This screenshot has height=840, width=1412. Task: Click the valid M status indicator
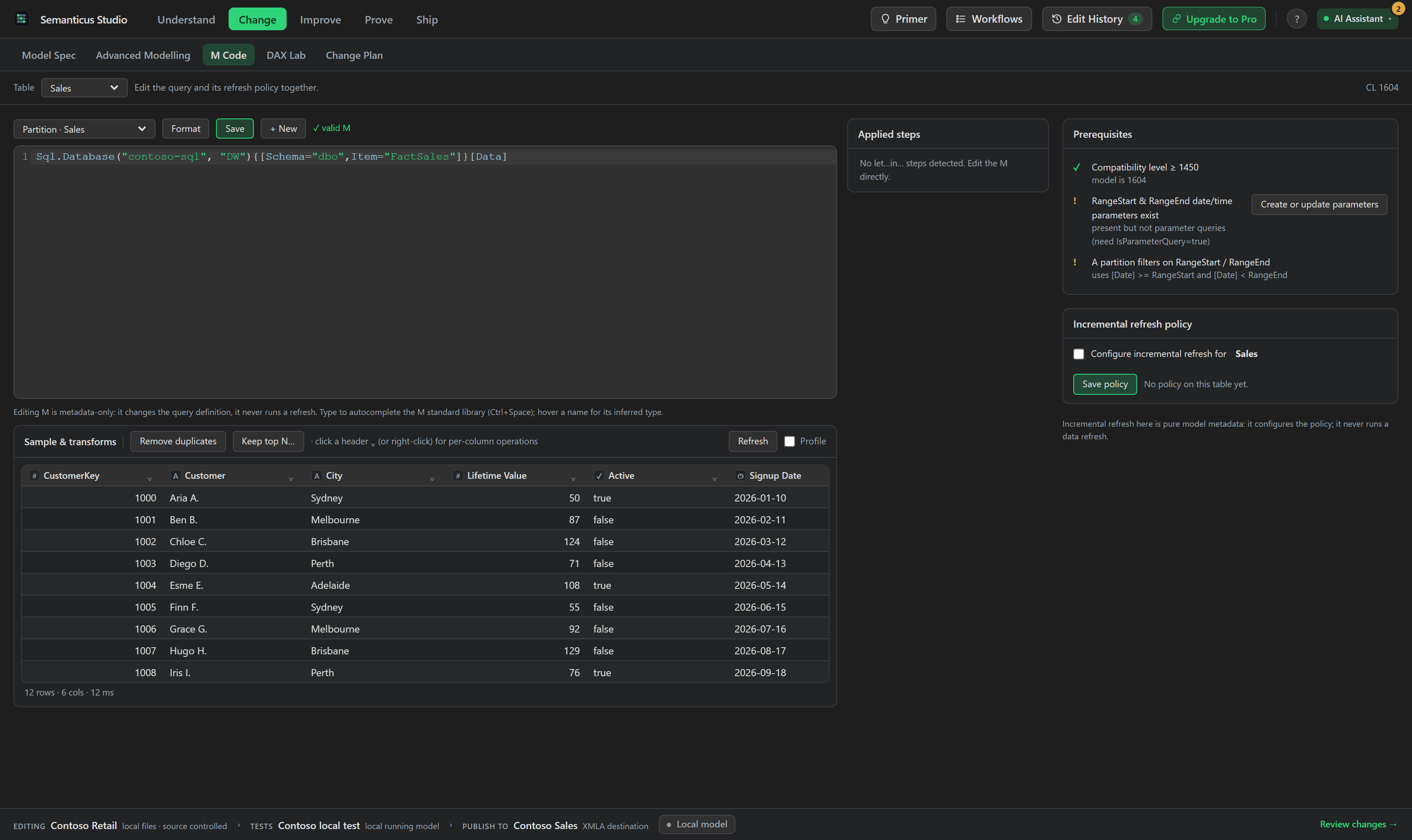click(331, 128)
